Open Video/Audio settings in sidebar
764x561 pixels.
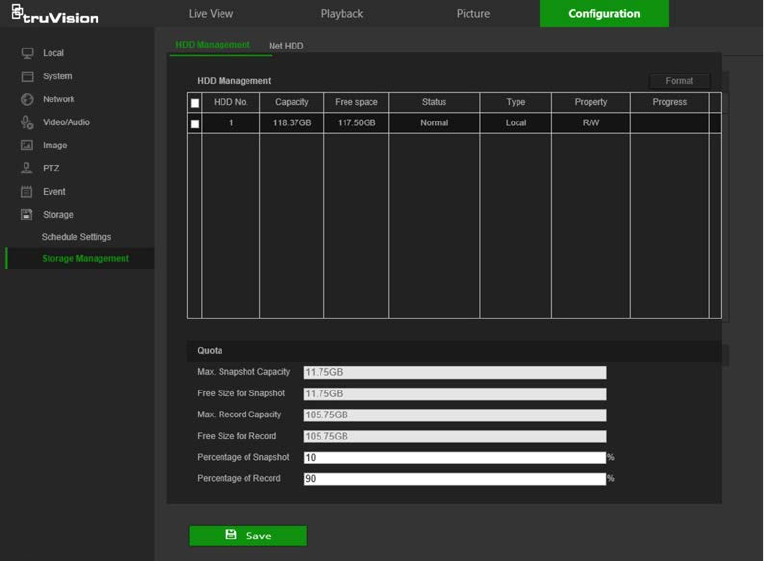point(66,122)
